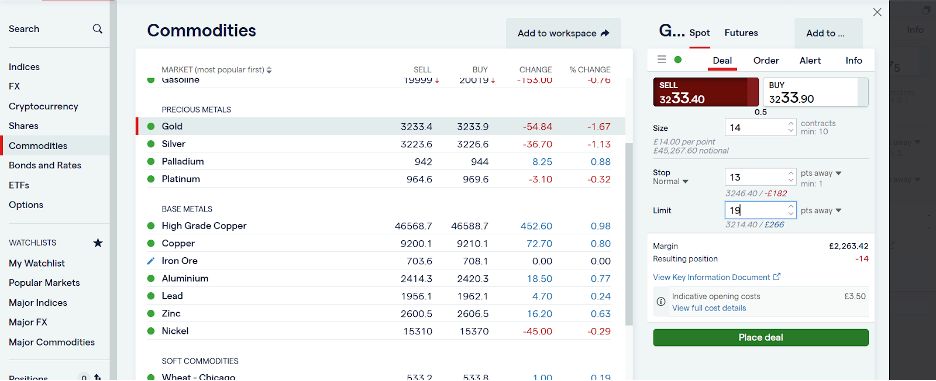Click the % CHANGE column header
Screen dimensions: 936x381
(x=590, y=70)
